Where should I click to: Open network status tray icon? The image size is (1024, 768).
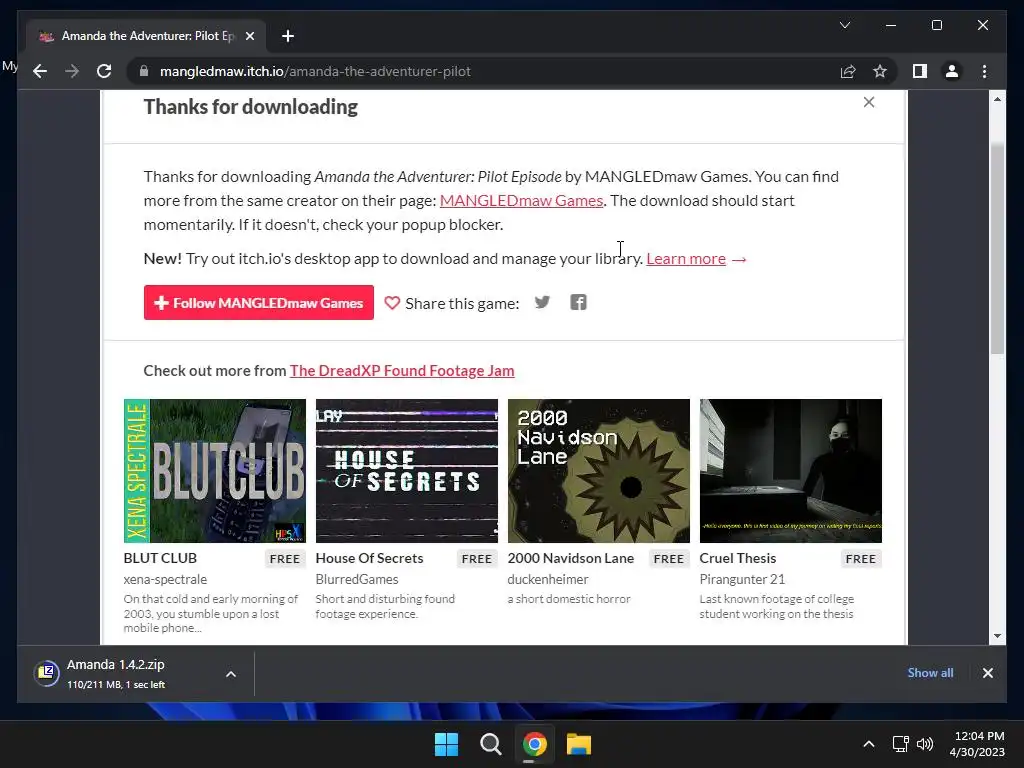point(901,744)
